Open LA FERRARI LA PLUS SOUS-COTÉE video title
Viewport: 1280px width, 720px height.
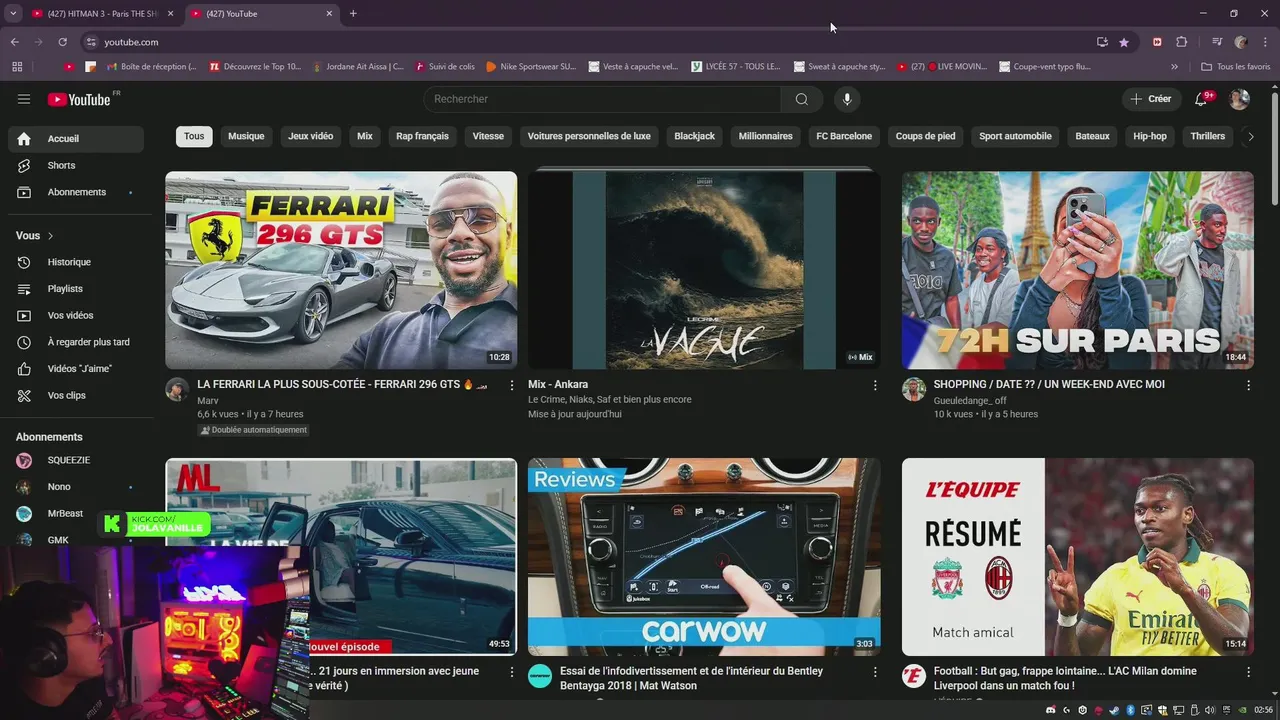pyautogui.click(x=342, y=384)
